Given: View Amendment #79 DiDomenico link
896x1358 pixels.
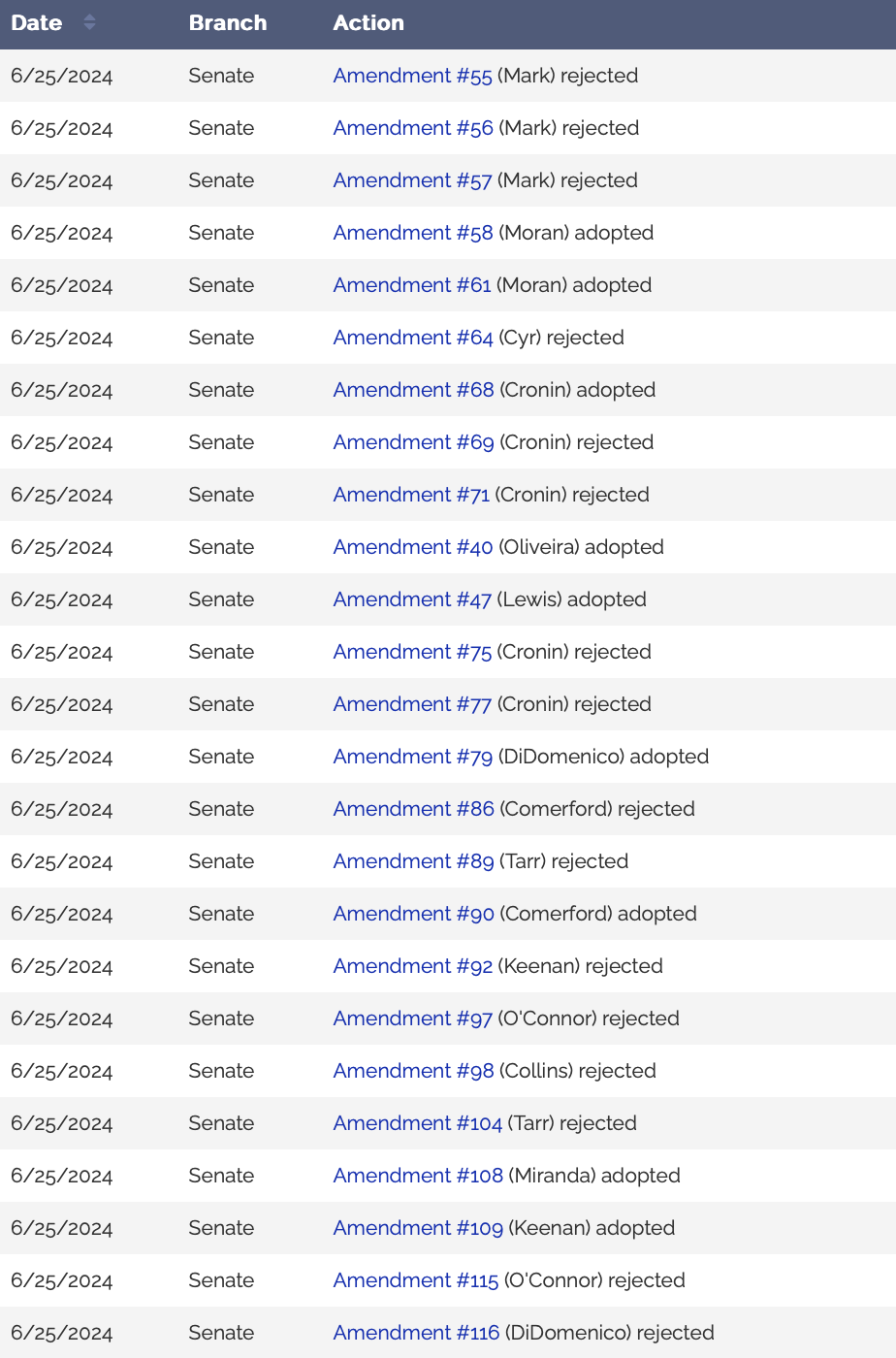Looking at the screenshot, I should coord(412,757).
